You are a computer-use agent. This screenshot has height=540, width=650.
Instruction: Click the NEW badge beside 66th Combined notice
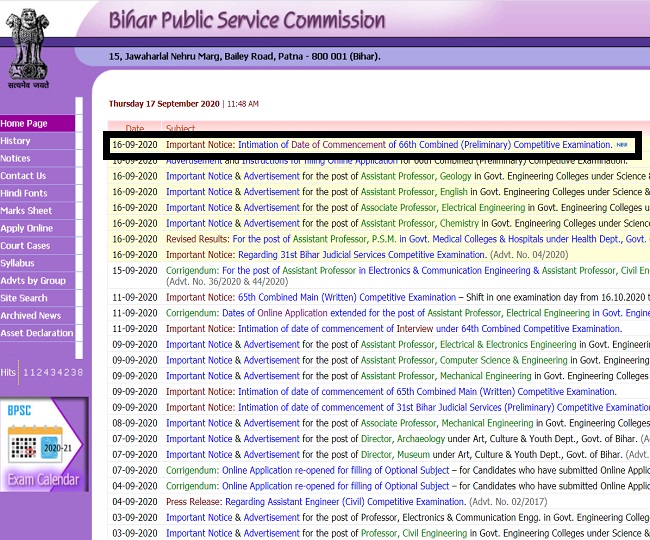tap(622, 145)
